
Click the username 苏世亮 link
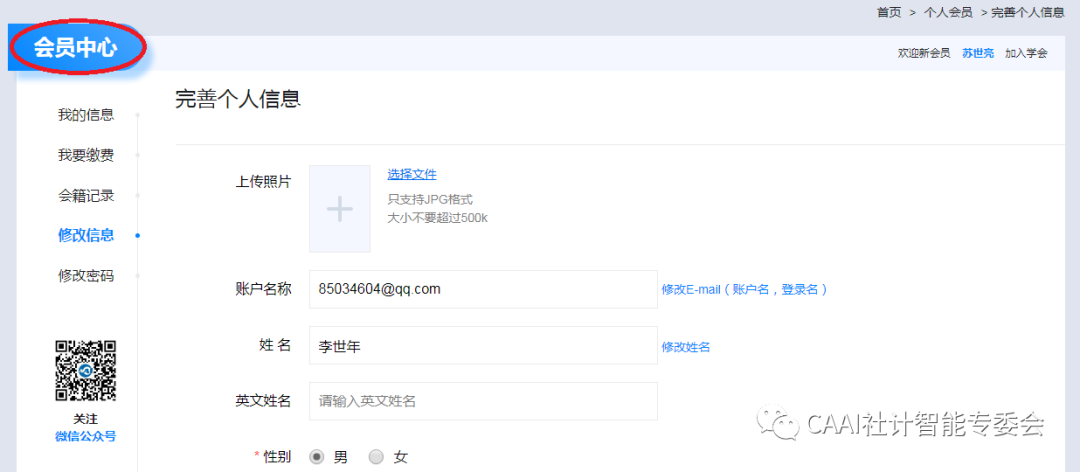pyautogui.click(x=978, y=53)
